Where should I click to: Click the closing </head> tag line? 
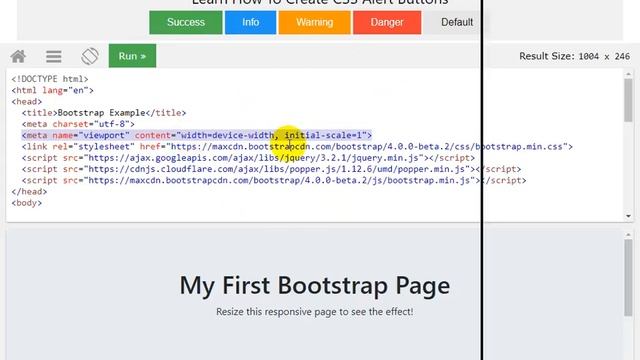[29, 191]
